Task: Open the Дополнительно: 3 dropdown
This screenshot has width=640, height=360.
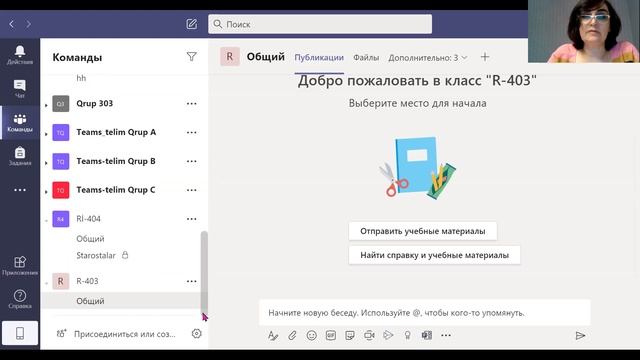Action: 428,58
